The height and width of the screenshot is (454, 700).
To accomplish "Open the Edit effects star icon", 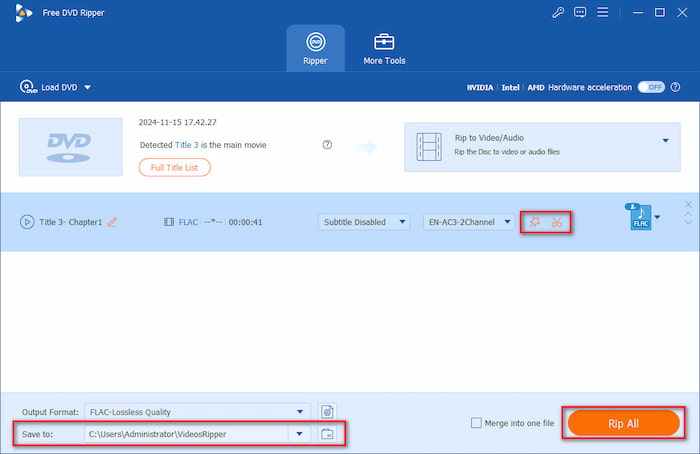I will click(534, 222).
